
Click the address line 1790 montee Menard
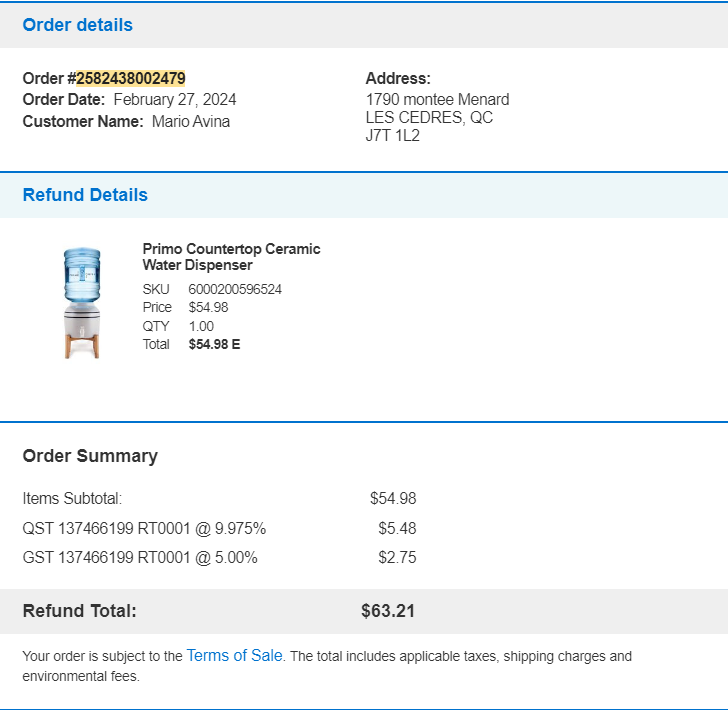437,99
